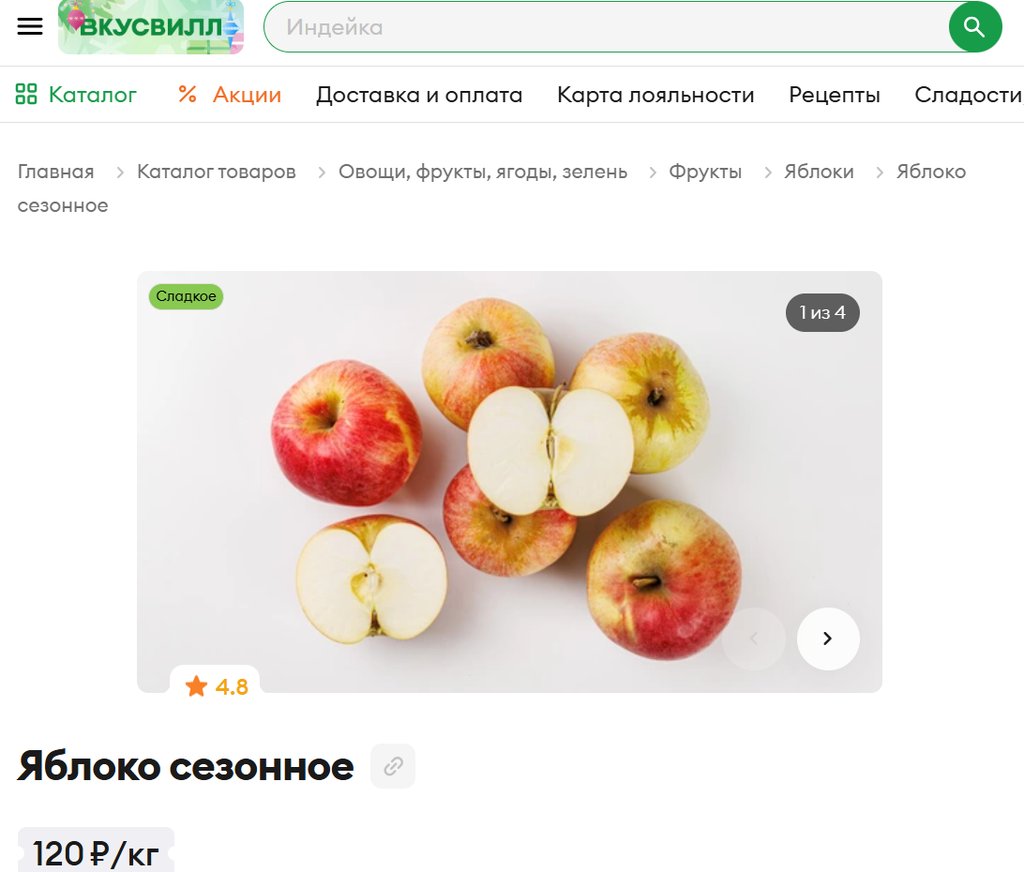Image resolution: width=1024 pixels, height=872 pixels.
Task: Go to Фрукты breadcrumb
Action: [x=705, y=171]
